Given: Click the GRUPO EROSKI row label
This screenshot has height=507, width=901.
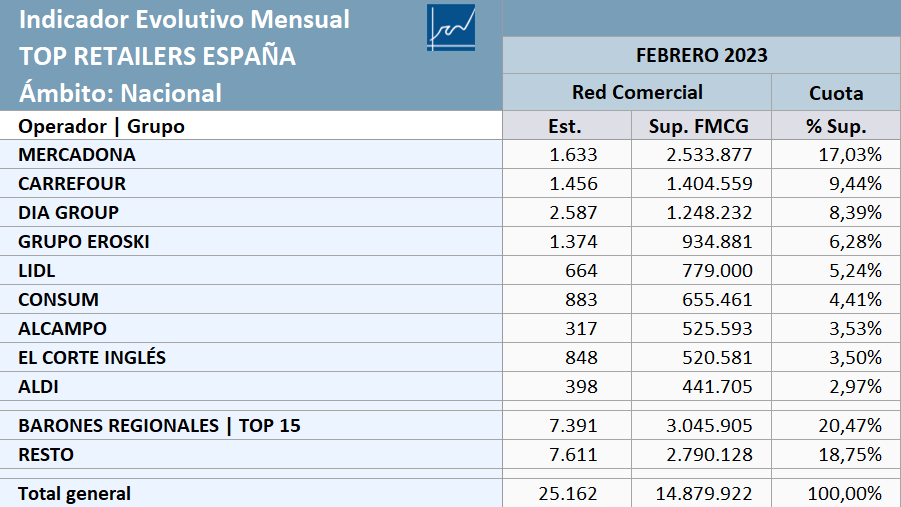Looking at the screenshot, I should [x=84, y=241].
